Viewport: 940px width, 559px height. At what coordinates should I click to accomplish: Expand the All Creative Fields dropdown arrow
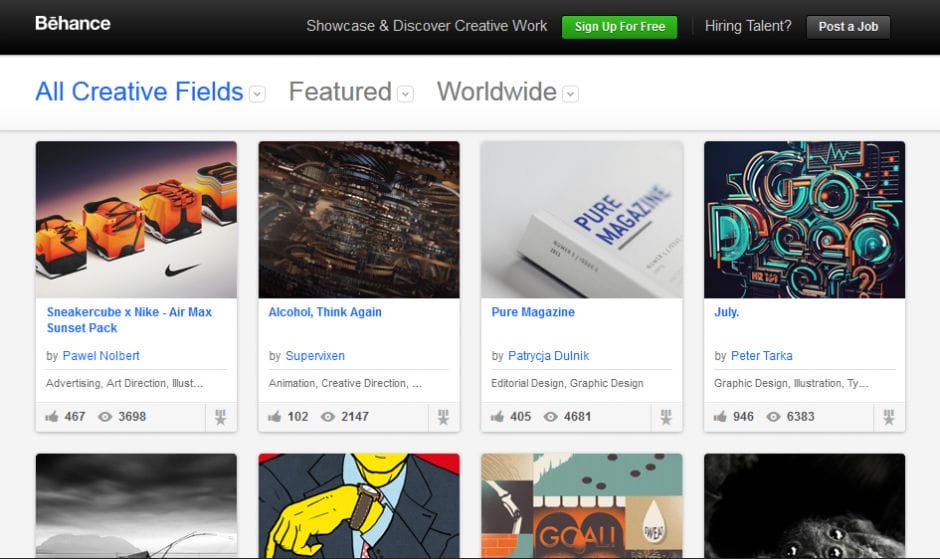click(x=257, y=94)
